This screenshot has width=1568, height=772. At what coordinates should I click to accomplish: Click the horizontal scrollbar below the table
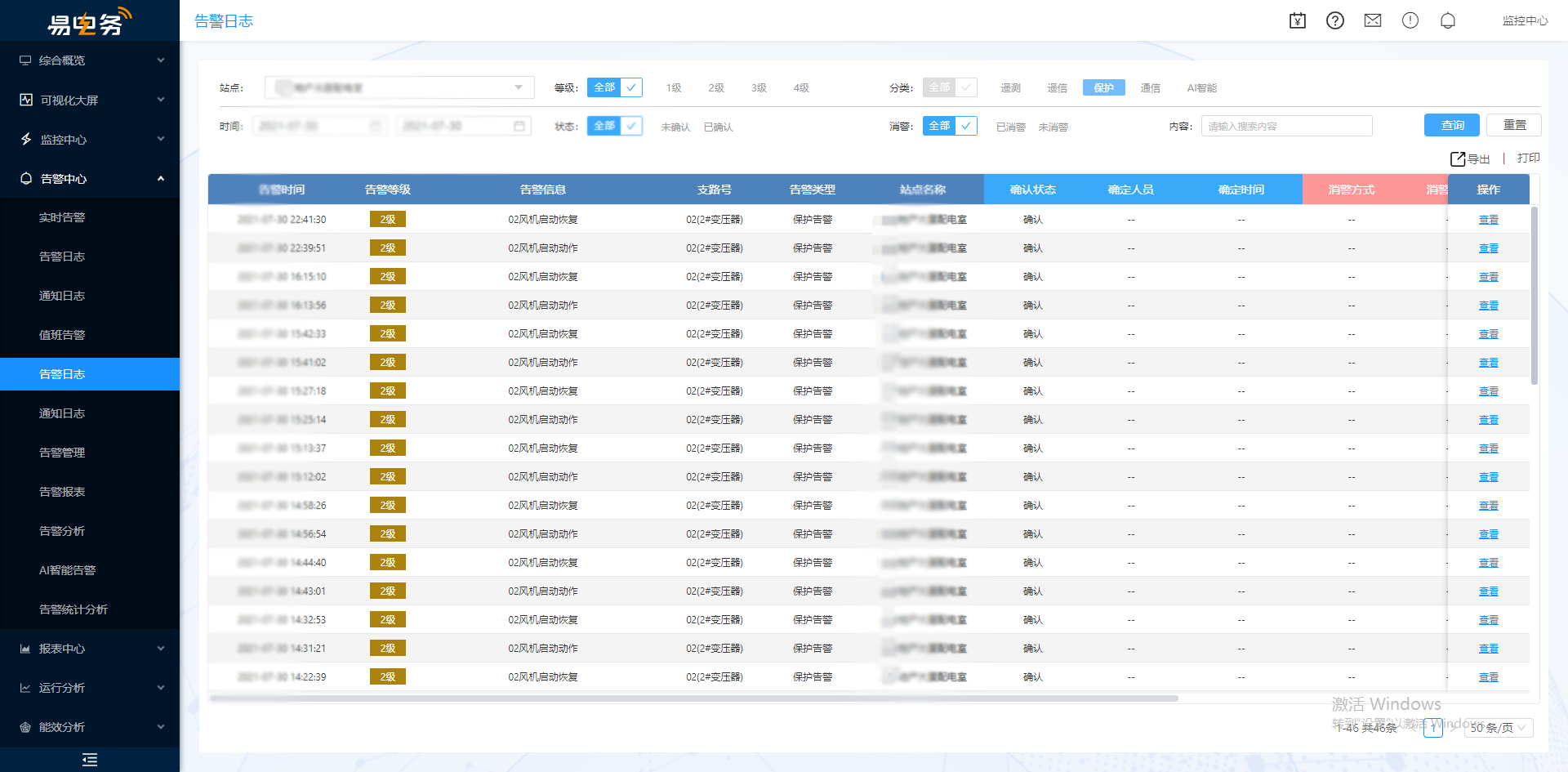(x=694, y=698)
